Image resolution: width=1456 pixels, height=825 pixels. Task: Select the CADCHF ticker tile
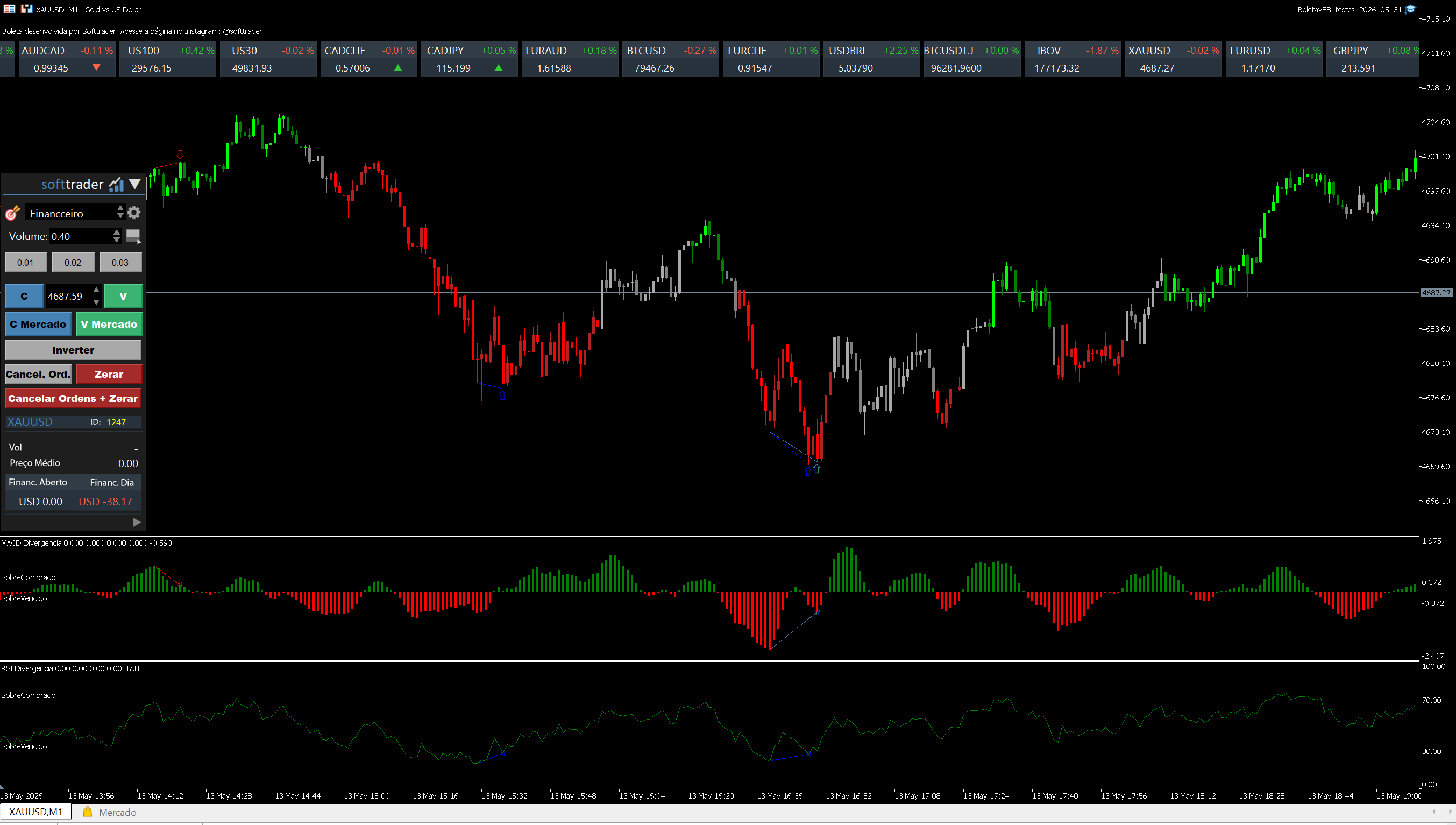pos(369,59)
